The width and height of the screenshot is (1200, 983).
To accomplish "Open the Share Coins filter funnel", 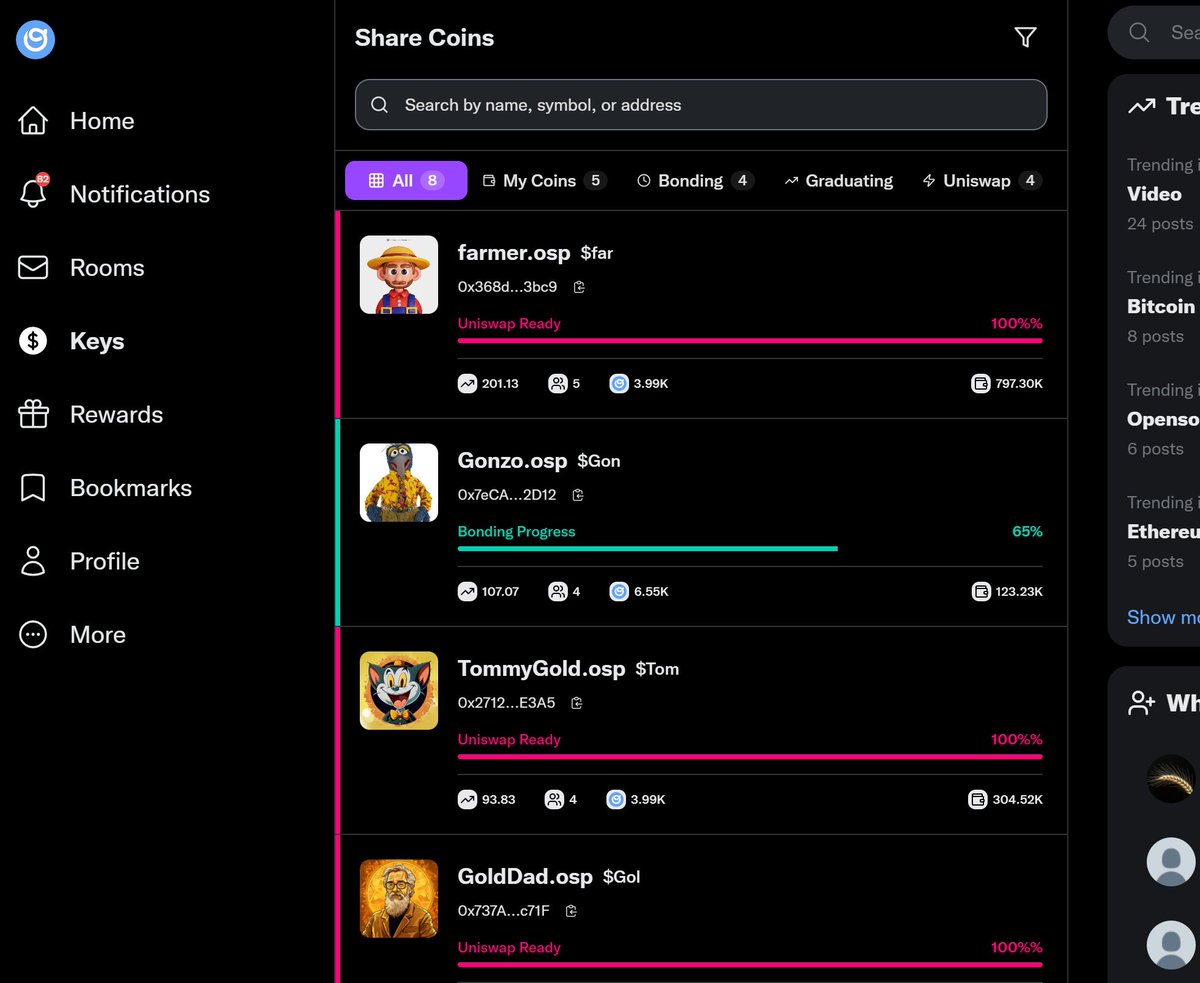I will (x=1025, y=37).
